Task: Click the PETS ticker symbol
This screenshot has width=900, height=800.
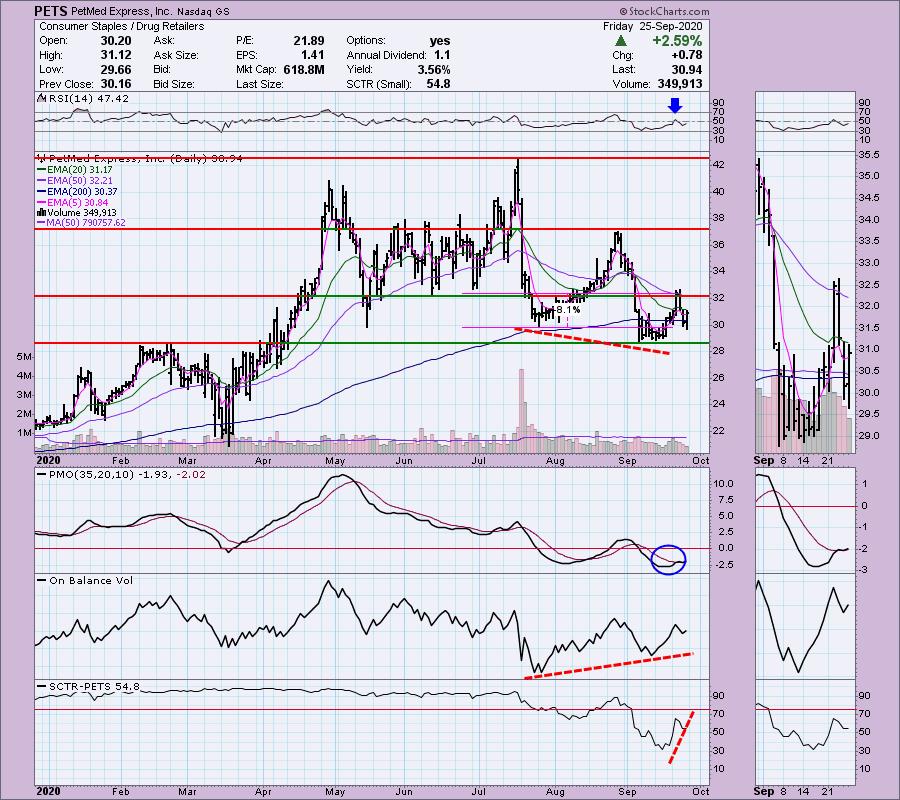Action: coord(50,11)
